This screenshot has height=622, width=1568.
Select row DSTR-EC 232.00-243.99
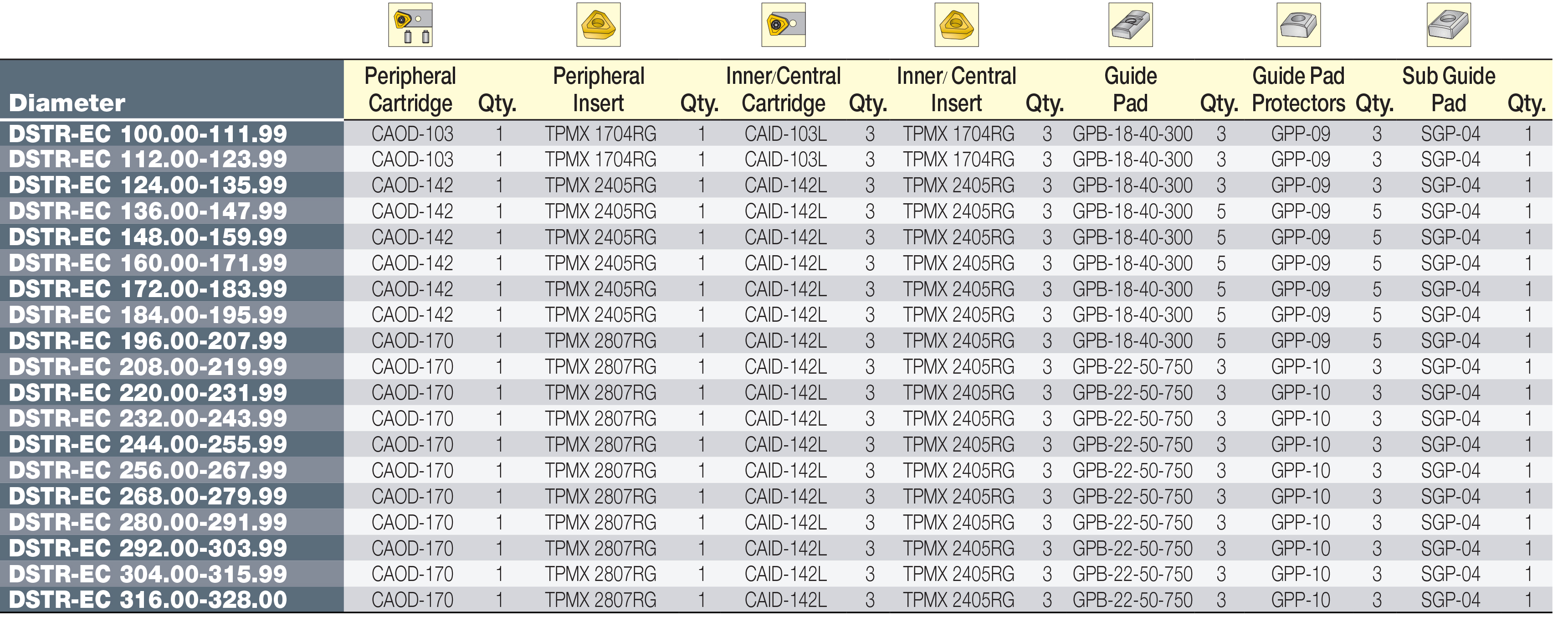point(776,418)
